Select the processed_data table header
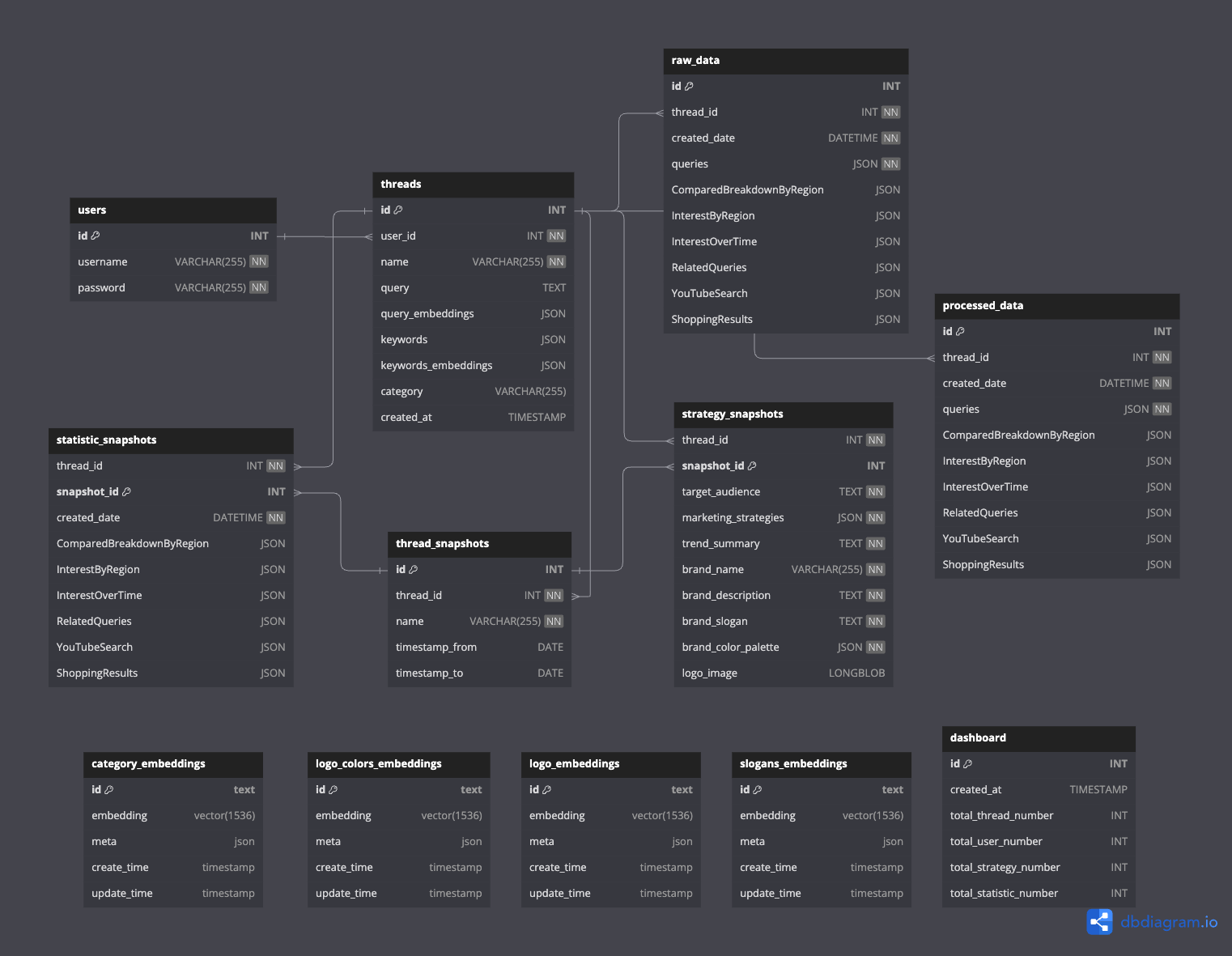 click(x=1057, y=306)
